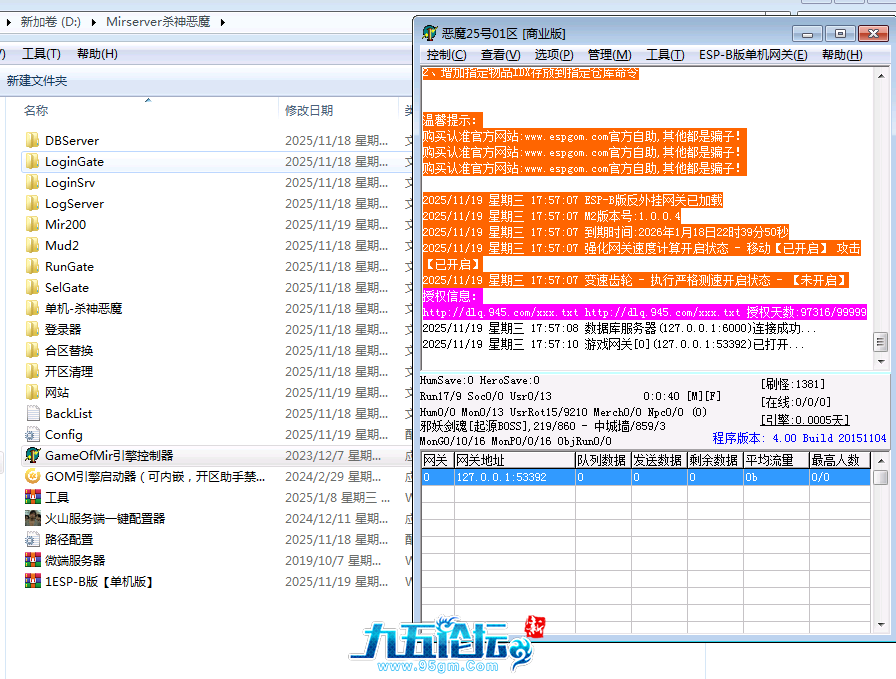This screenshot has height=679, width=896.
Task: Expand the 新加卷 (D:) breadcrumb arrow
Action: 94,21
